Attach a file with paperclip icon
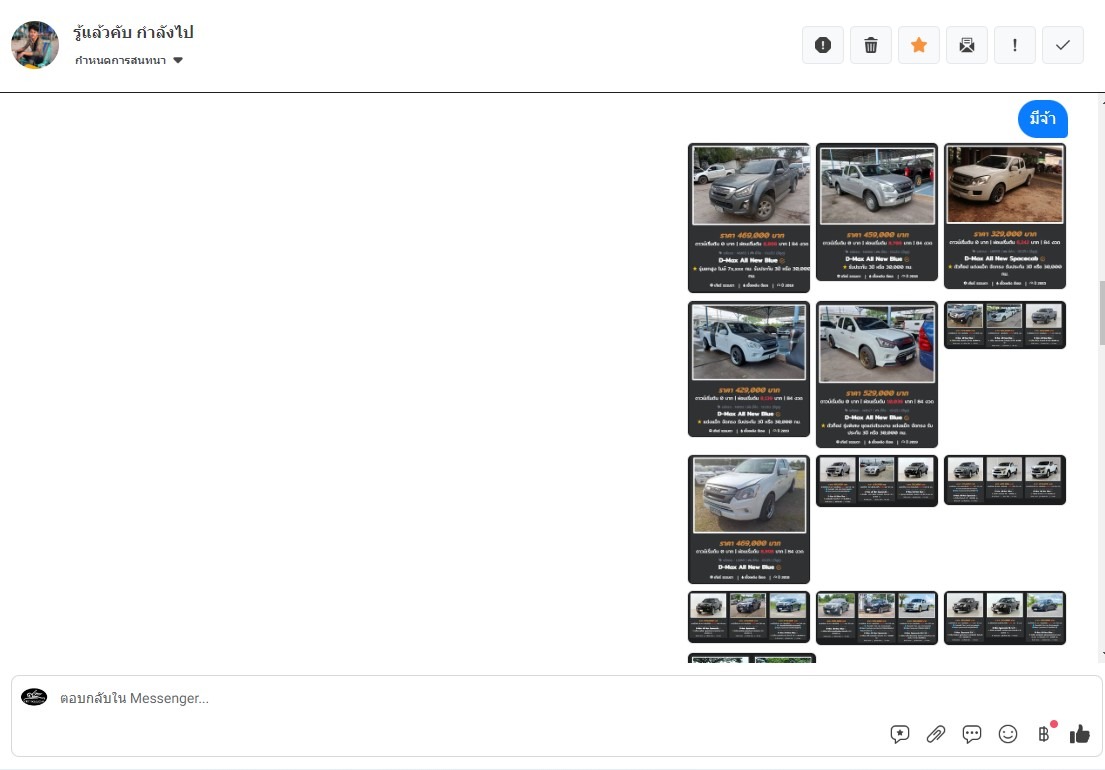Viewport: 1105px width, 770px height. pos(936,734)
